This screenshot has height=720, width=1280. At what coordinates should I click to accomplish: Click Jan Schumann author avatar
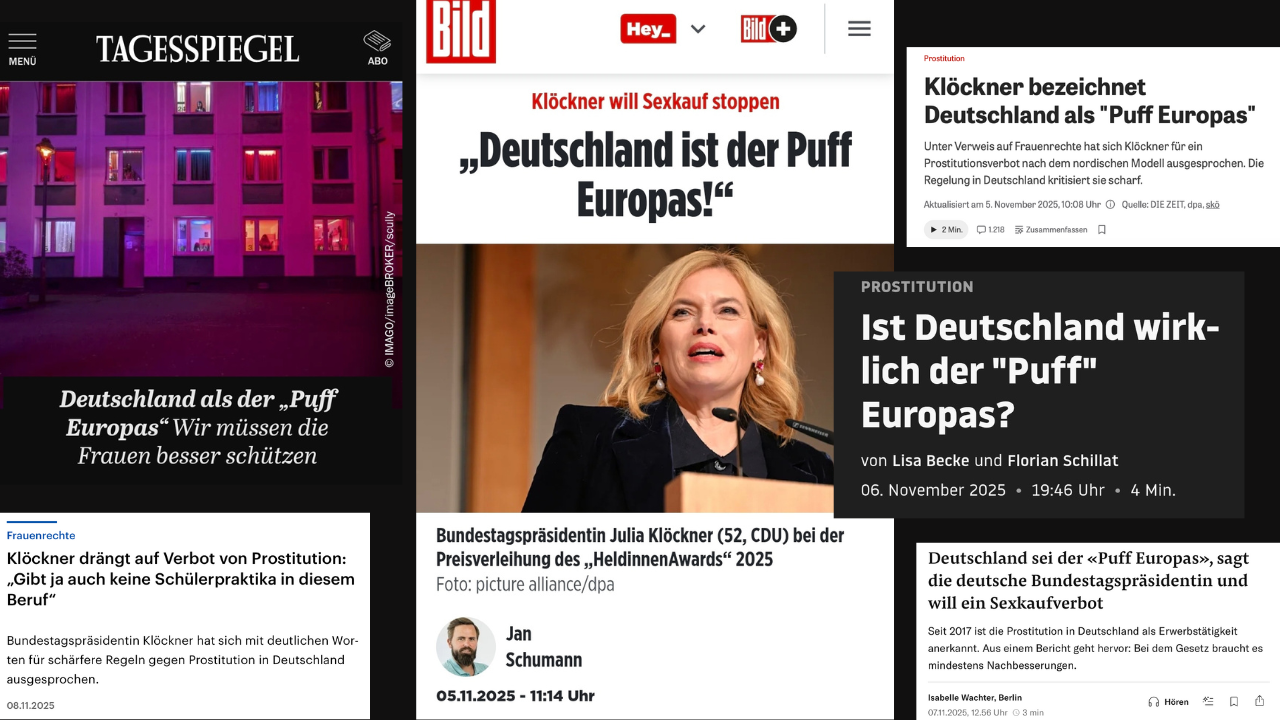466,647
